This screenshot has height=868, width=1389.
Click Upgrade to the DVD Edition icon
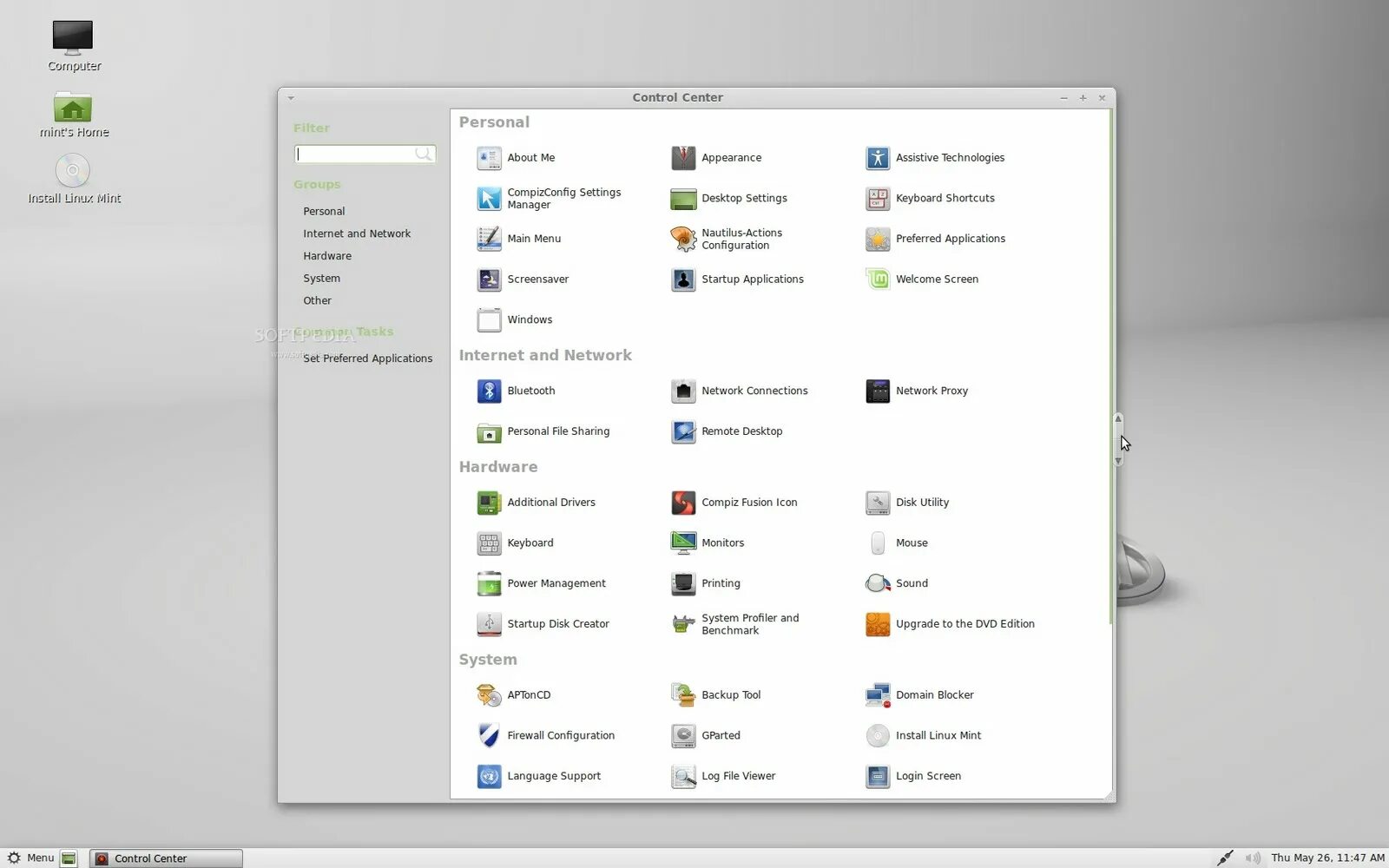click(x=878, y=624)
